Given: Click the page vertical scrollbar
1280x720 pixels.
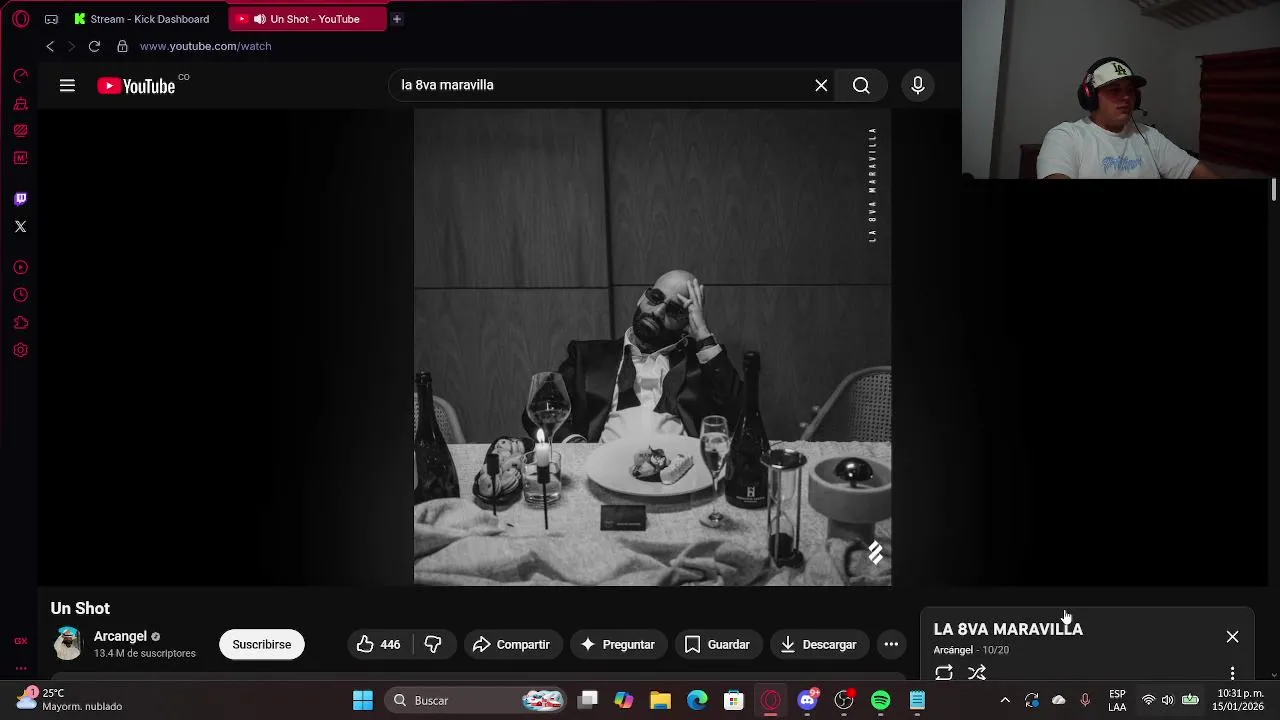Looking at the screenshot, I should tap(1274, 189).
